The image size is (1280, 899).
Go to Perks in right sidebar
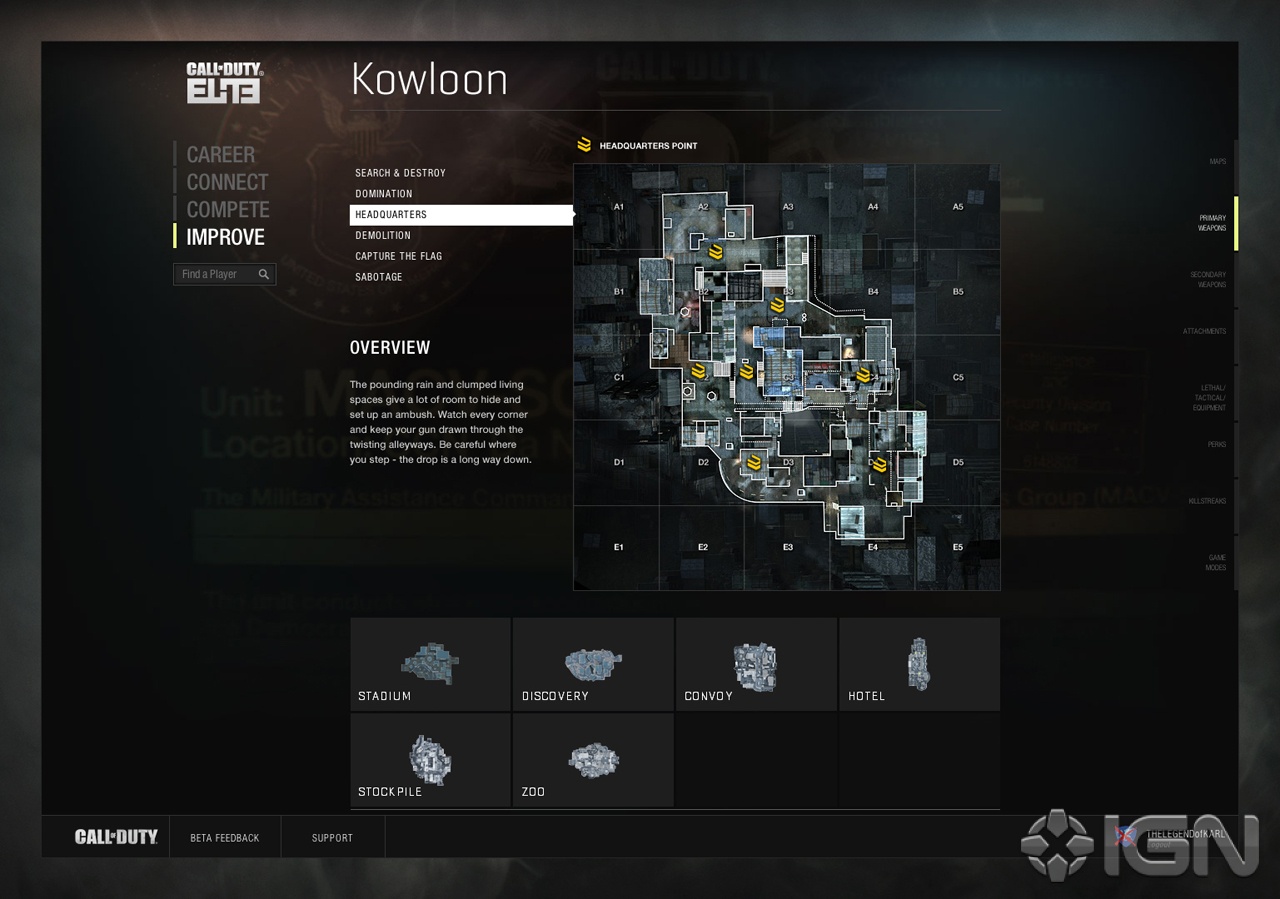(x=1216, y=444)
